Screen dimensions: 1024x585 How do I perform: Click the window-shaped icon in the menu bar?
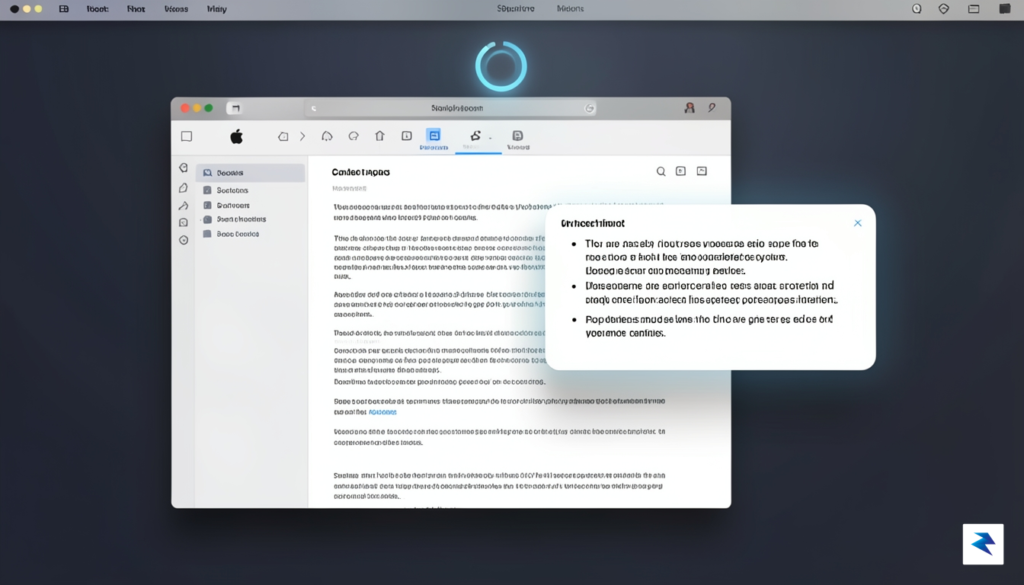pos(974,8)
